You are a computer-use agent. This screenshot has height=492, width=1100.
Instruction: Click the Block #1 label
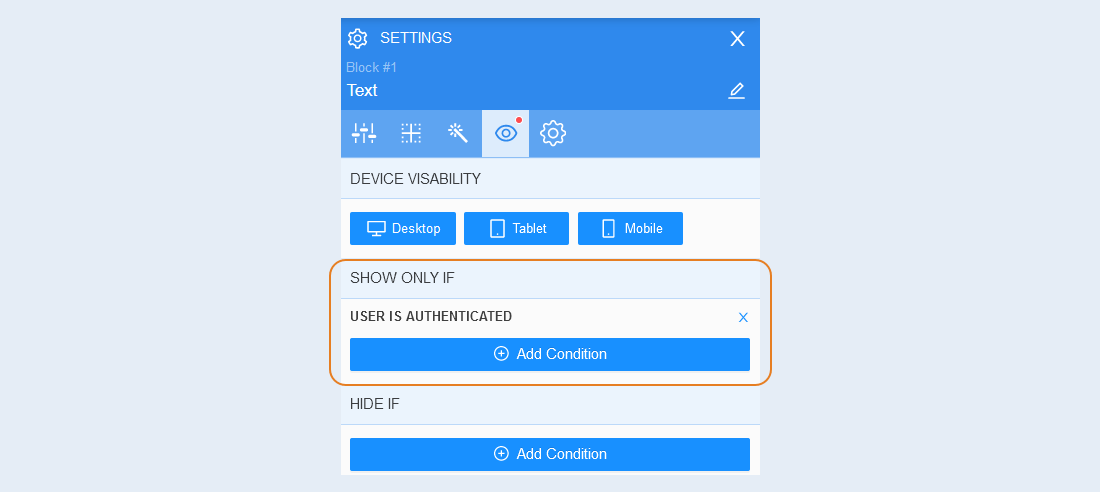tap(372, 67)
